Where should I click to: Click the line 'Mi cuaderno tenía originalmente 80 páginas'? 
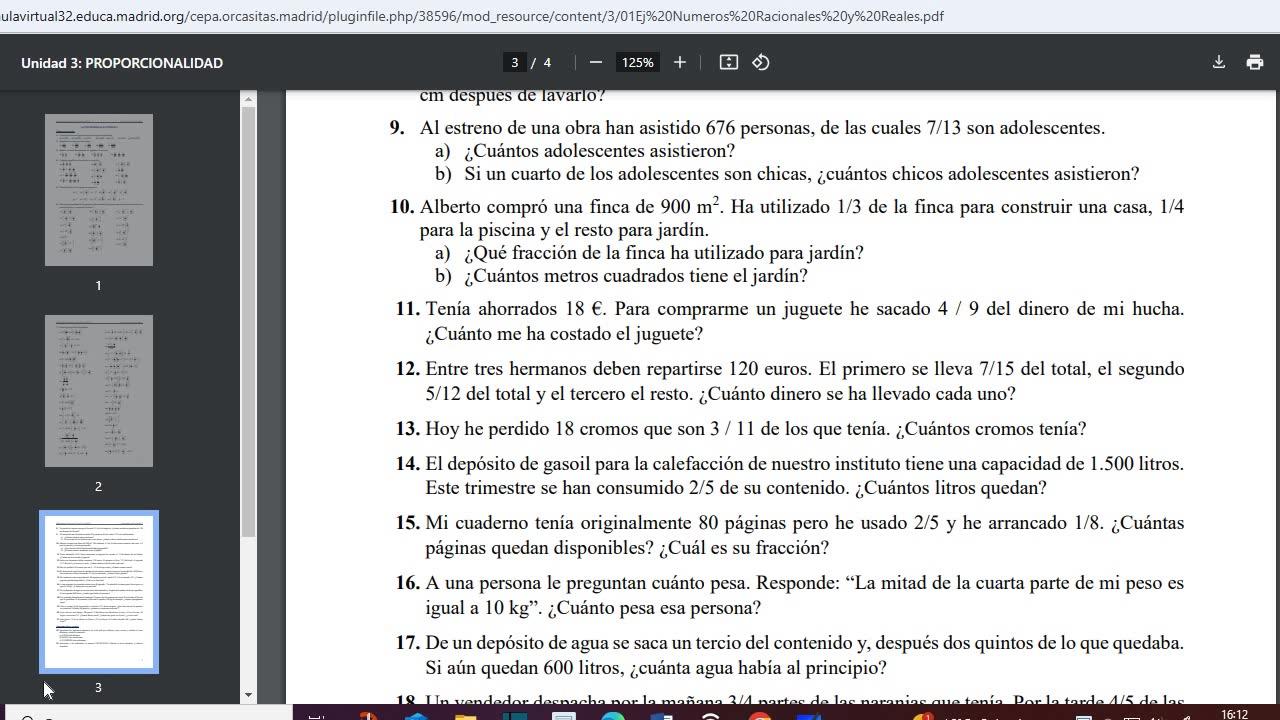click(805, 523)
